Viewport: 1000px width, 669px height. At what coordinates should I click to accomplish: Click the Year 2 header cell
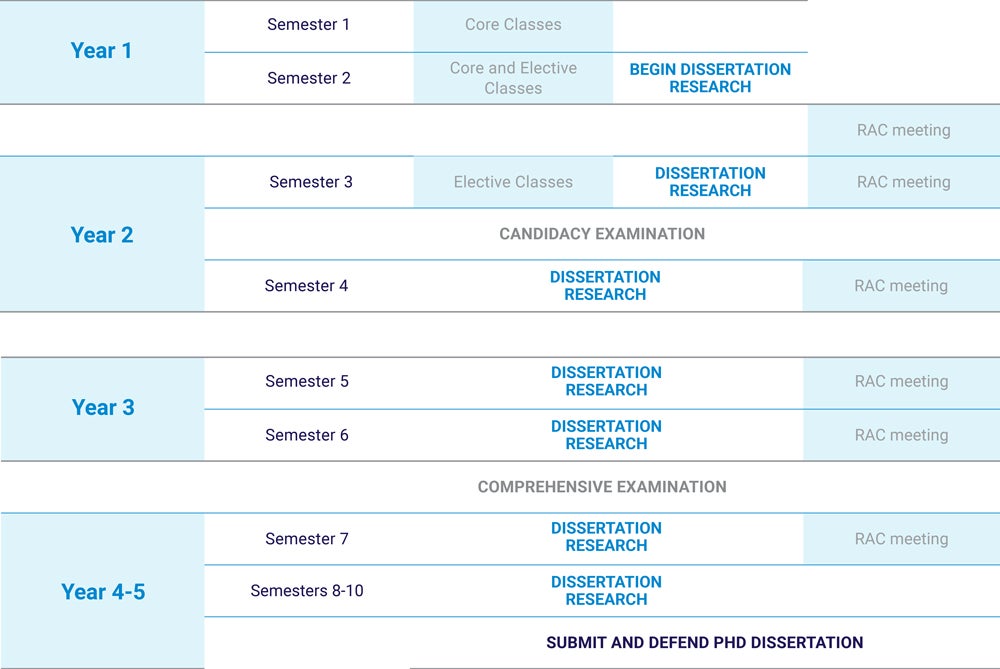click(x=101, y=235)
